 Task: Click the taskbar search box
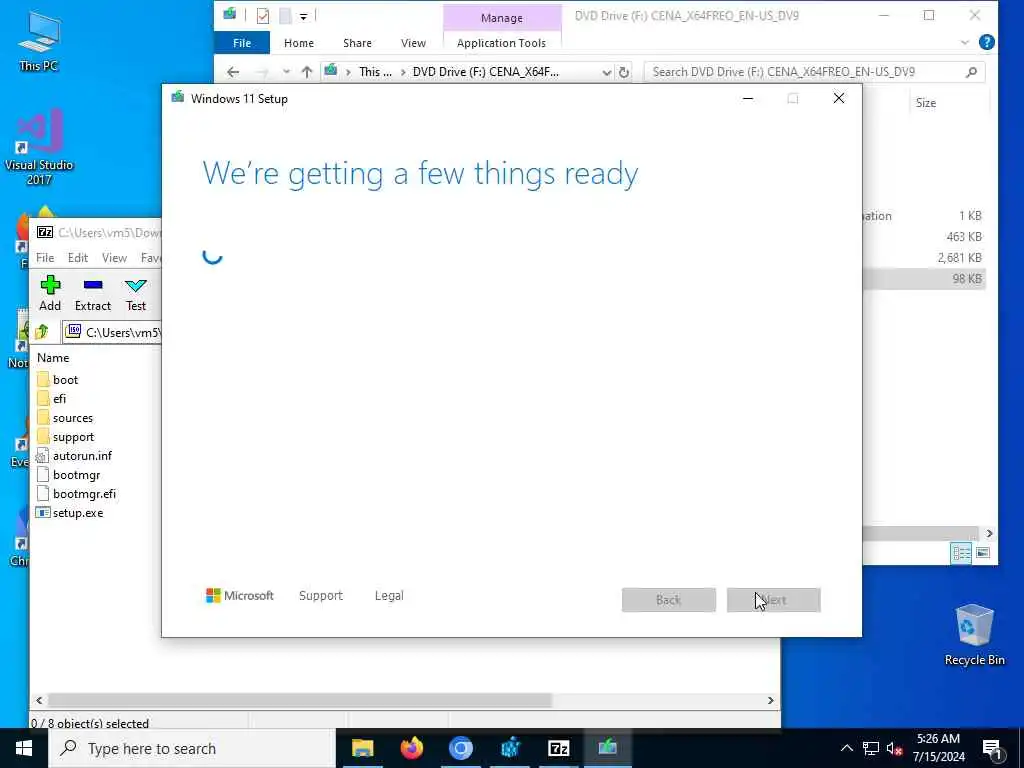(x=191, y=748)
